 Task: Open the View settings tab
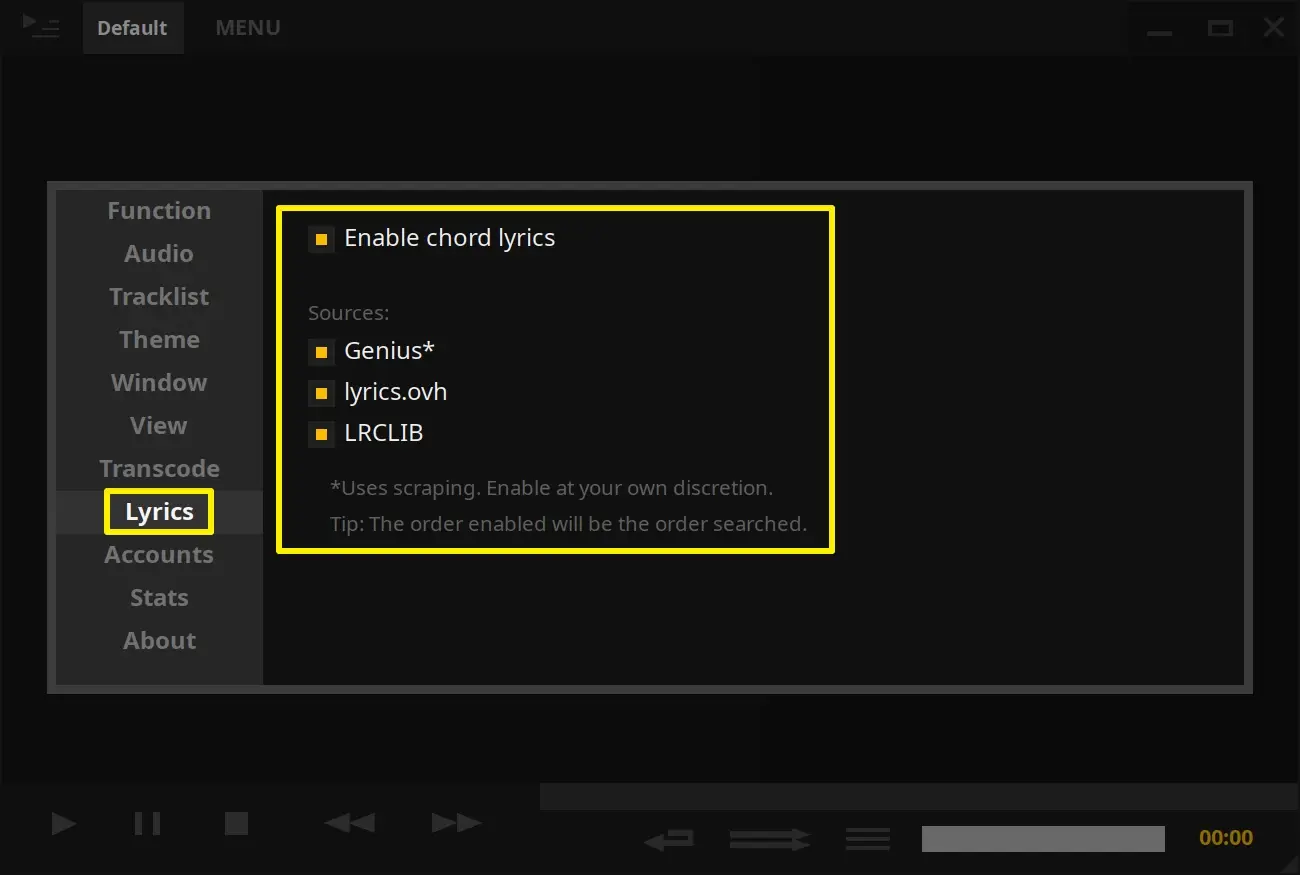pos(159,426)
